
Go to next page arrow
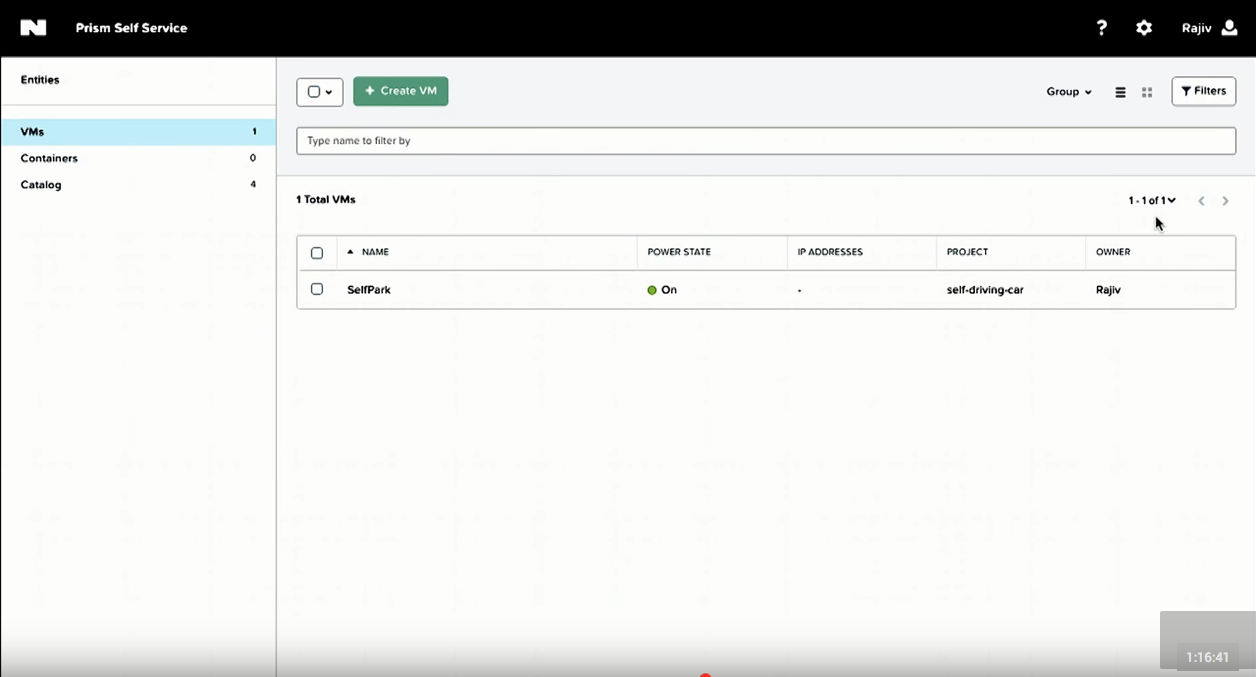click(x=1225, y=201)
